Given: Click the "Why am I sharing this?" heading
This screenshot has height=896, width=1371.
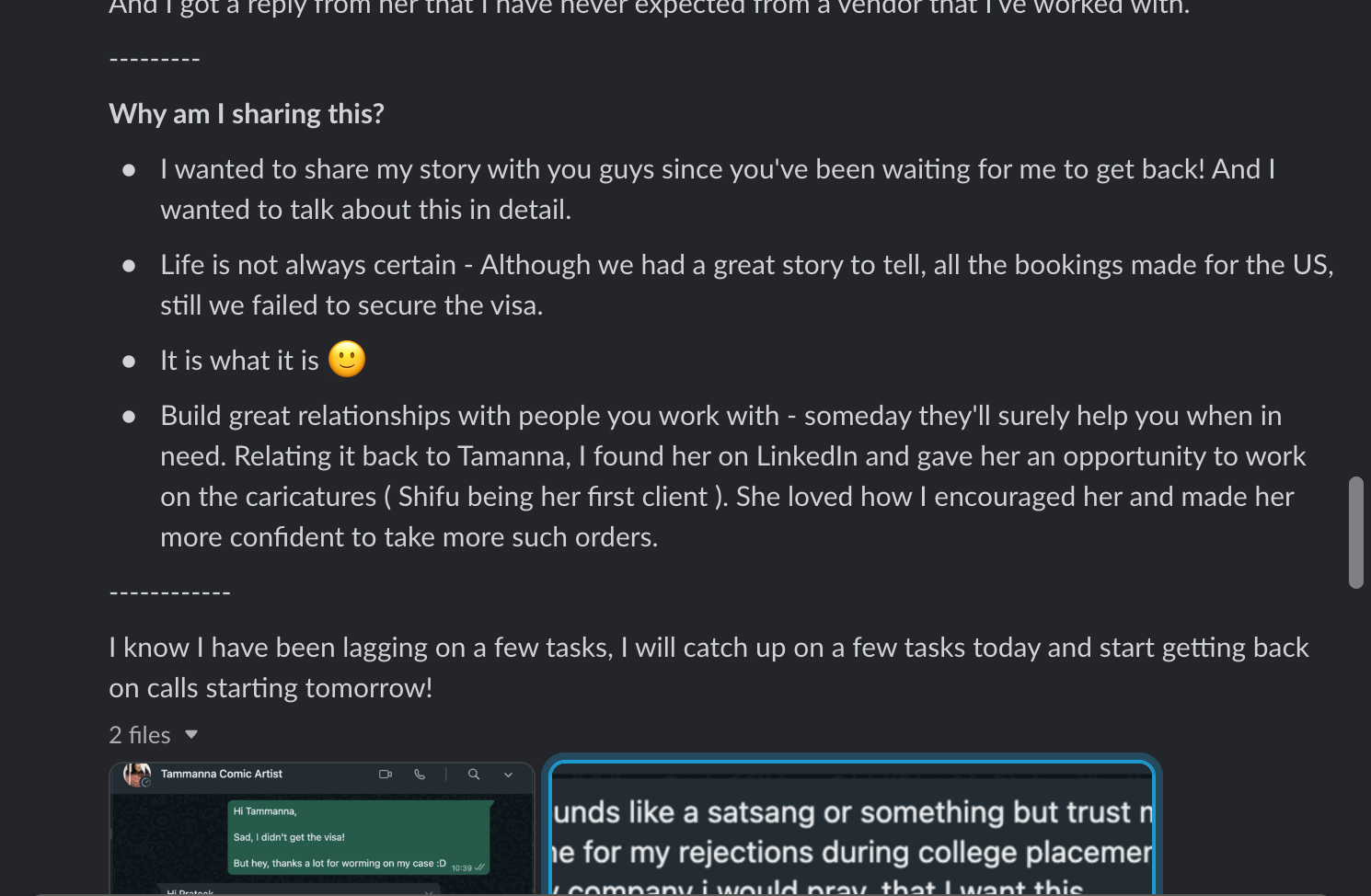Looking at the screenshot, I should 247,114.
